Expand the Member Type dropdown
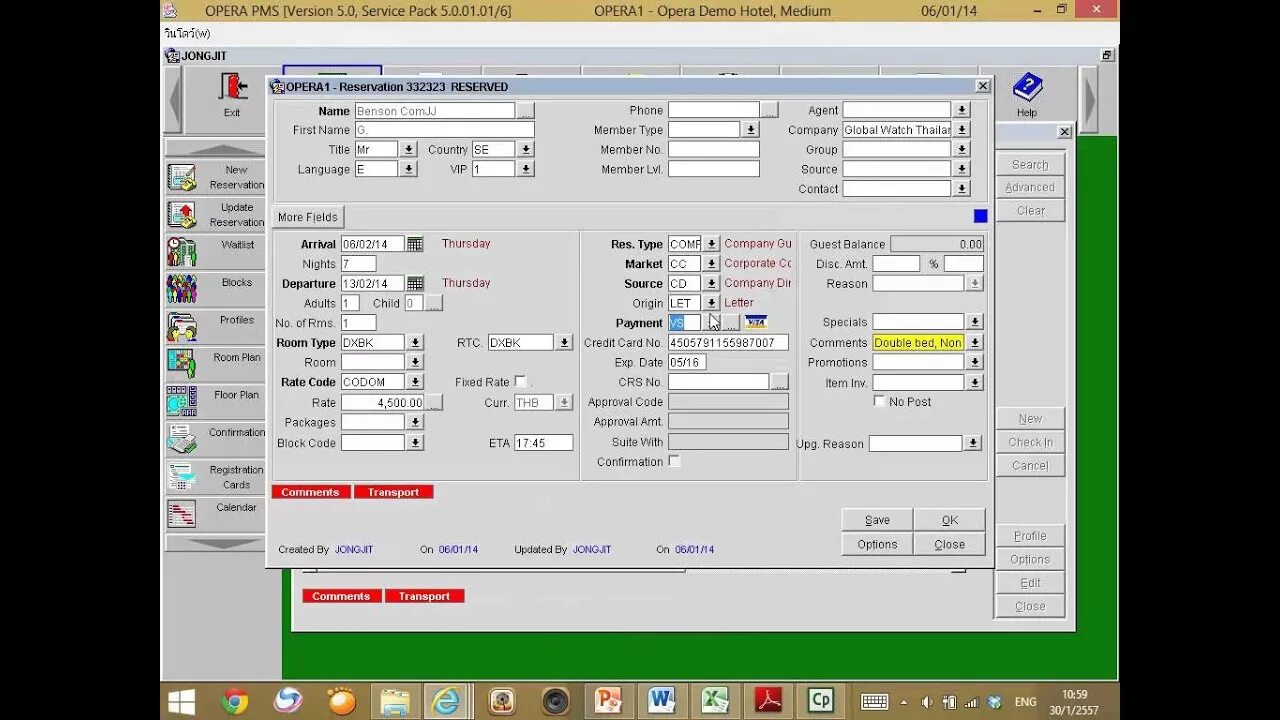The width and height of the screenshot is (1280, 720). (750, 130)
